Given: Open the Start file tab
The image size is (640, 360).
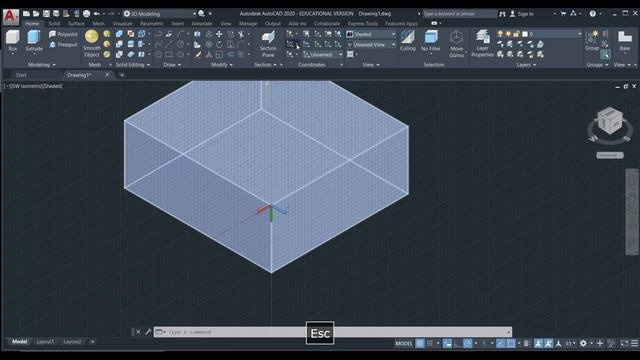Looking at the screenshot, I should [x=21, y=75].
